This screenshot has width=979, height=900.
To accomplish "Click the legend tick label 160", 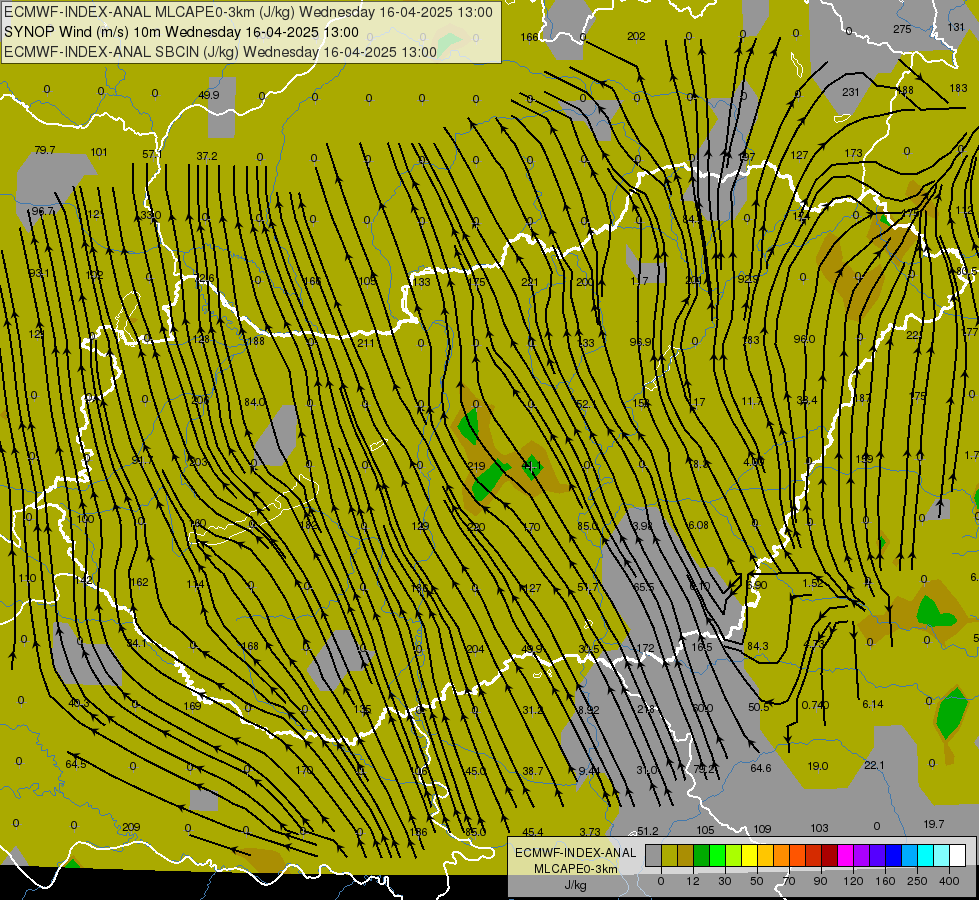I will click(x=885, y=881).
